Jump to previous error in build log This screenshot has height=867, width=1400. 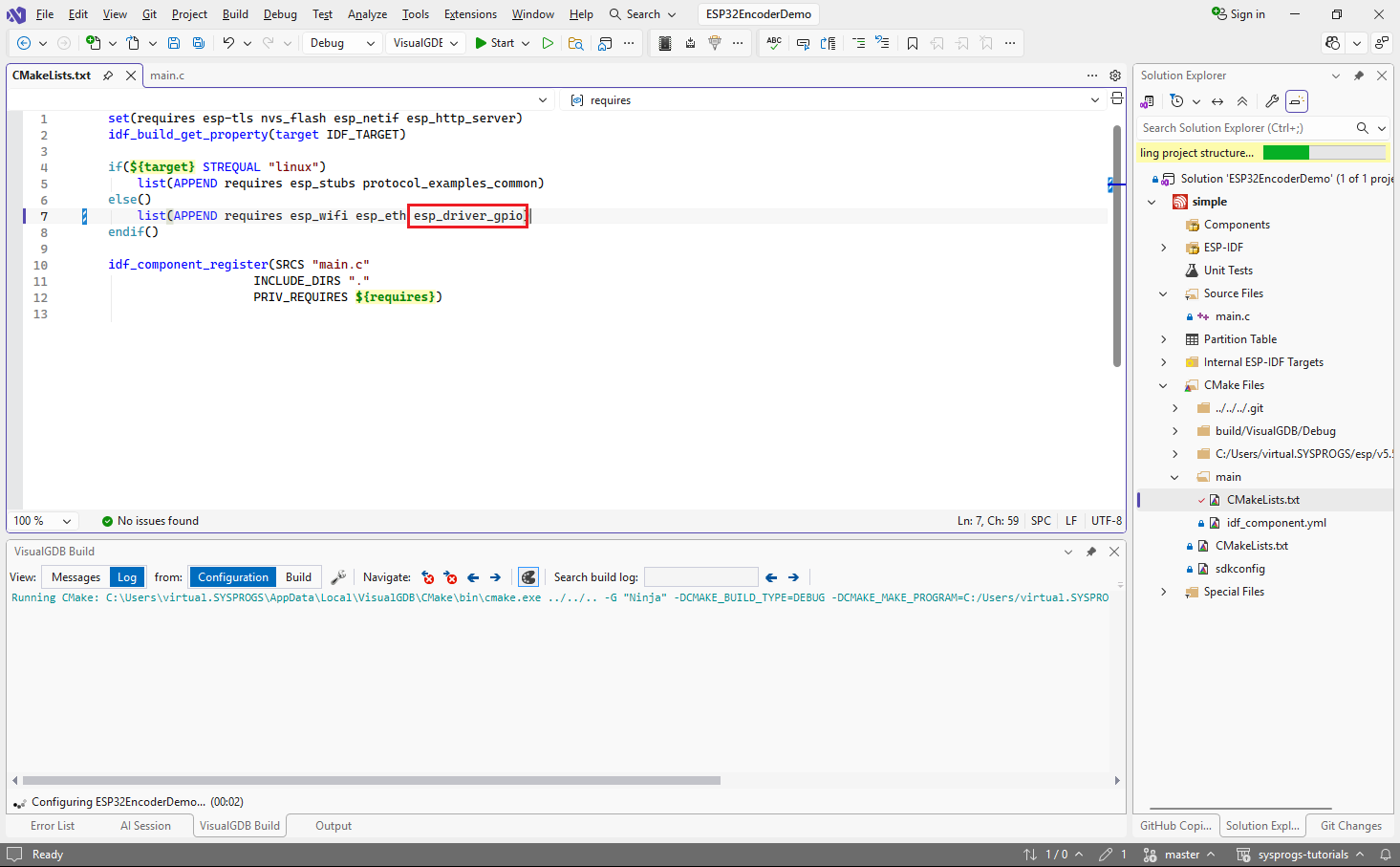pos(428,577)
